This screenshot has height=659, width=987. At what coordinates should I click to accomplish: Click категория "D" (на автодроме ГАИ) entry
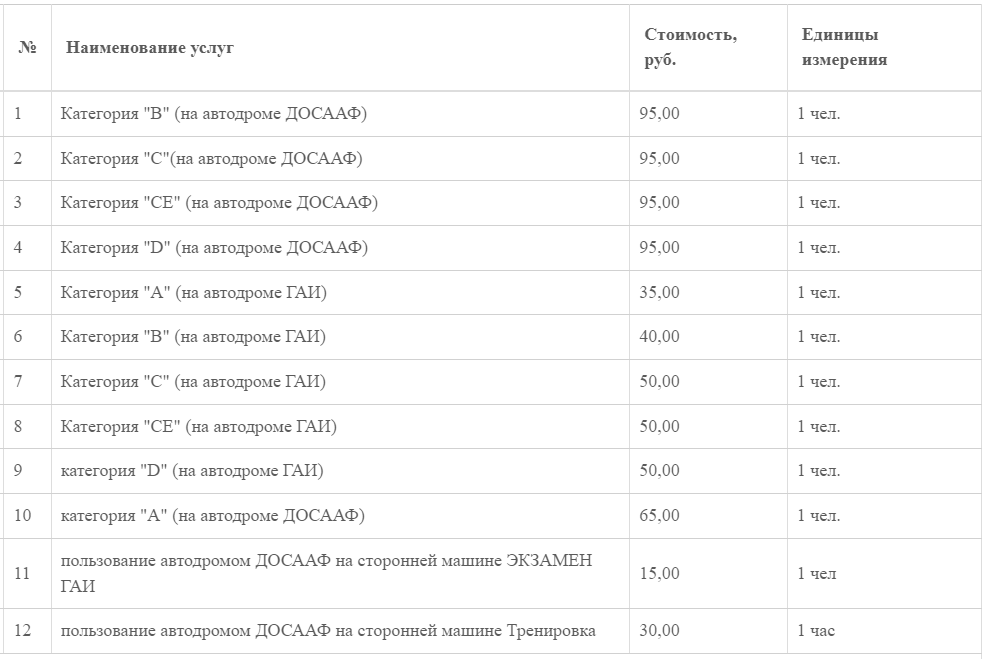pyautogui.click(x=192, y=471)
